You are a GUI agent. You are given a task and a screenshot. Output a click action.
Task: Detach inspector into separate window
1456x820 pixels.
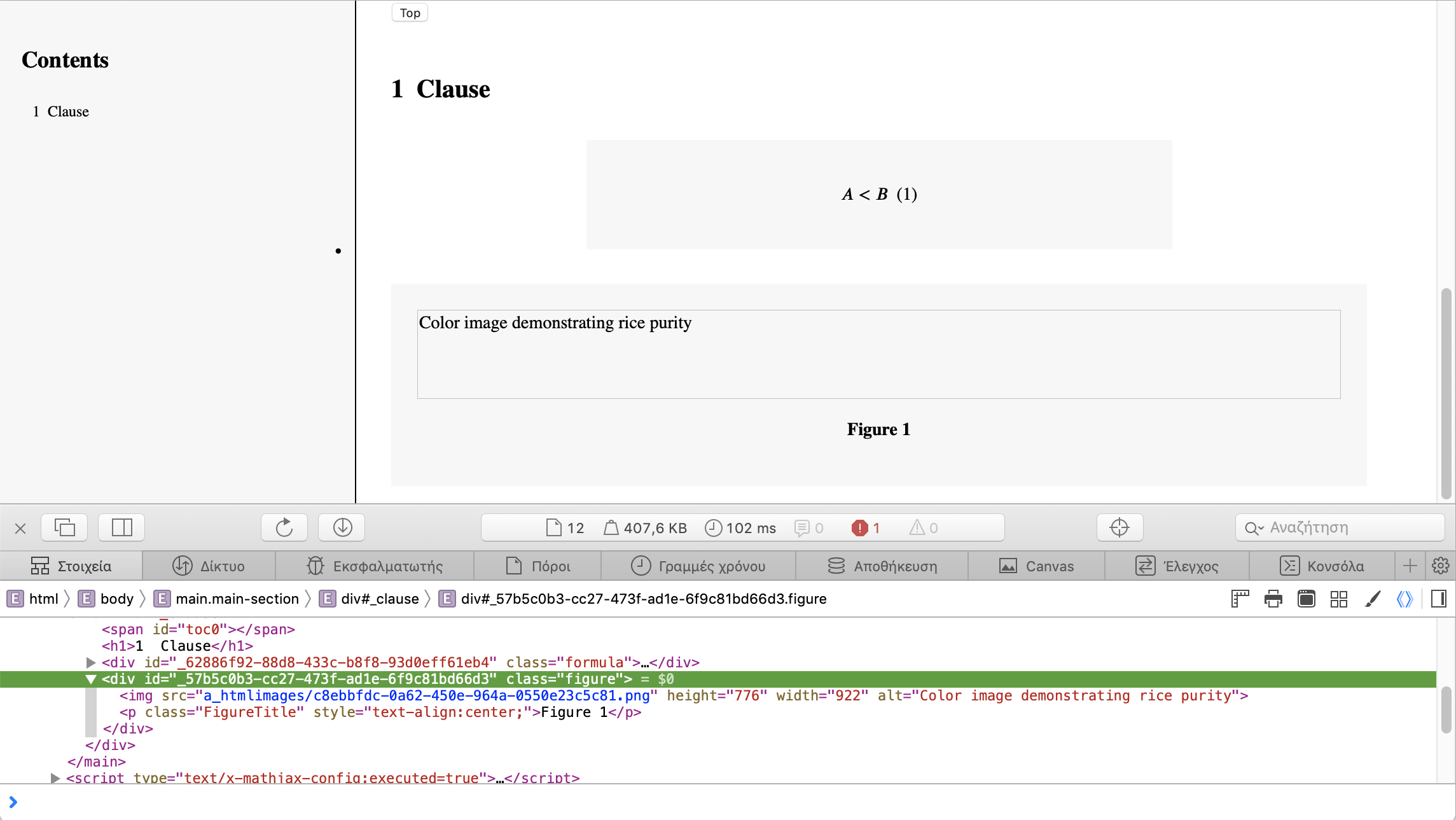click(65, 527)
